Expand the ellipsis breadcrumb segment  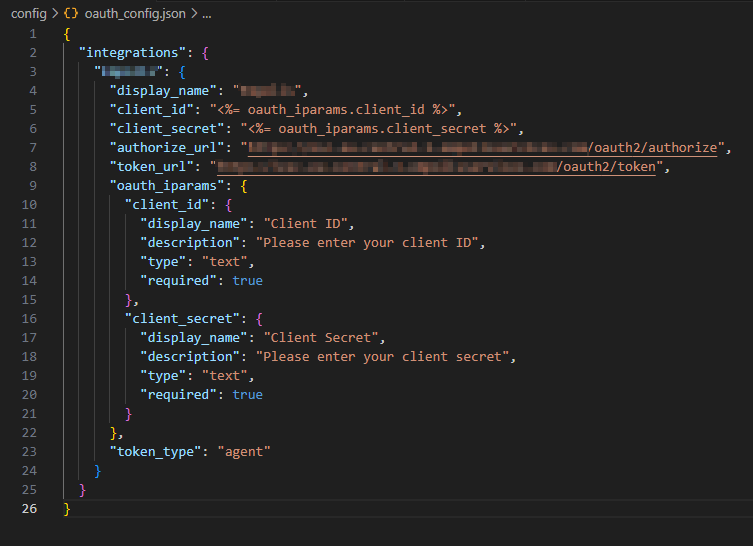(206, 14)
